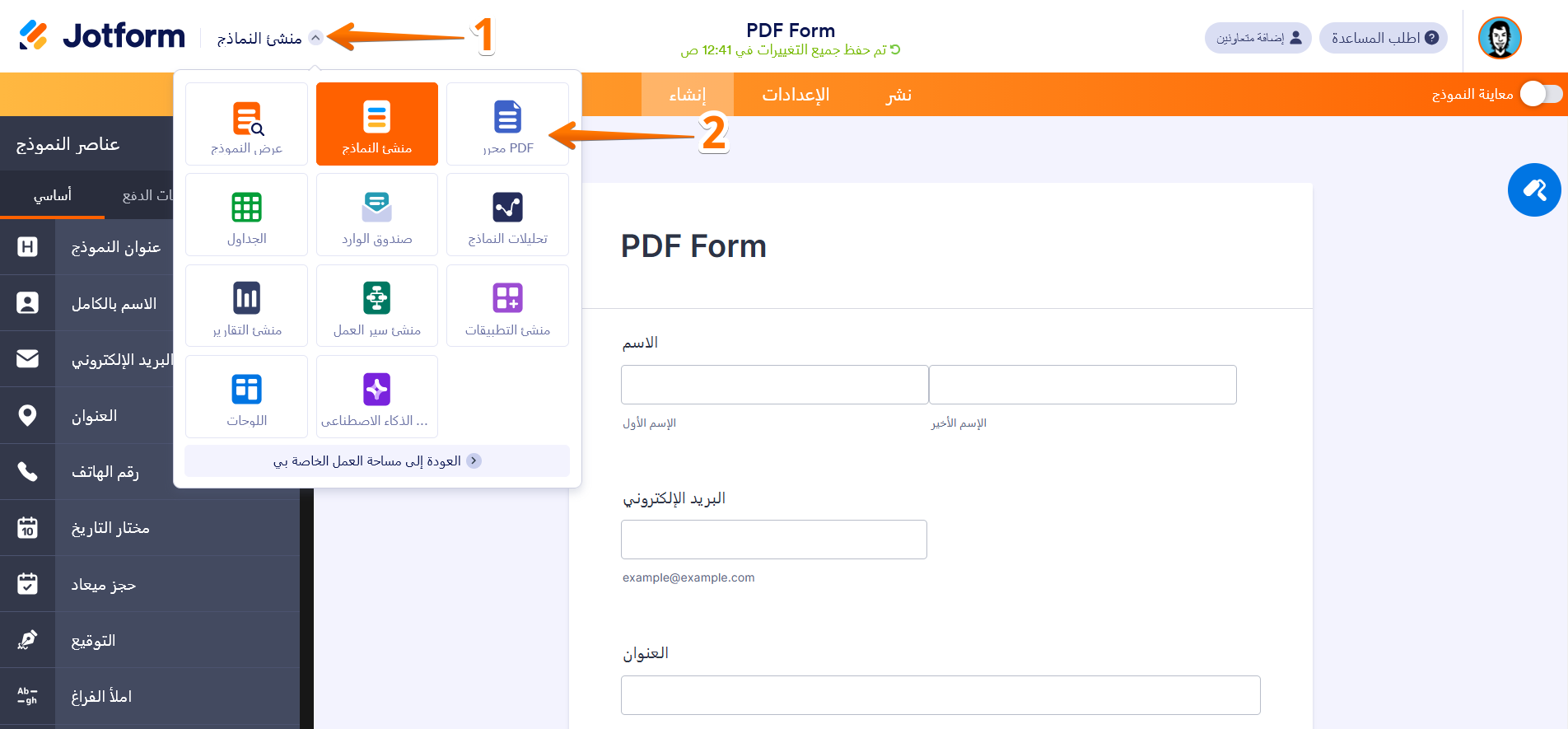Collapse the product menu chevron

click(315, 38)
